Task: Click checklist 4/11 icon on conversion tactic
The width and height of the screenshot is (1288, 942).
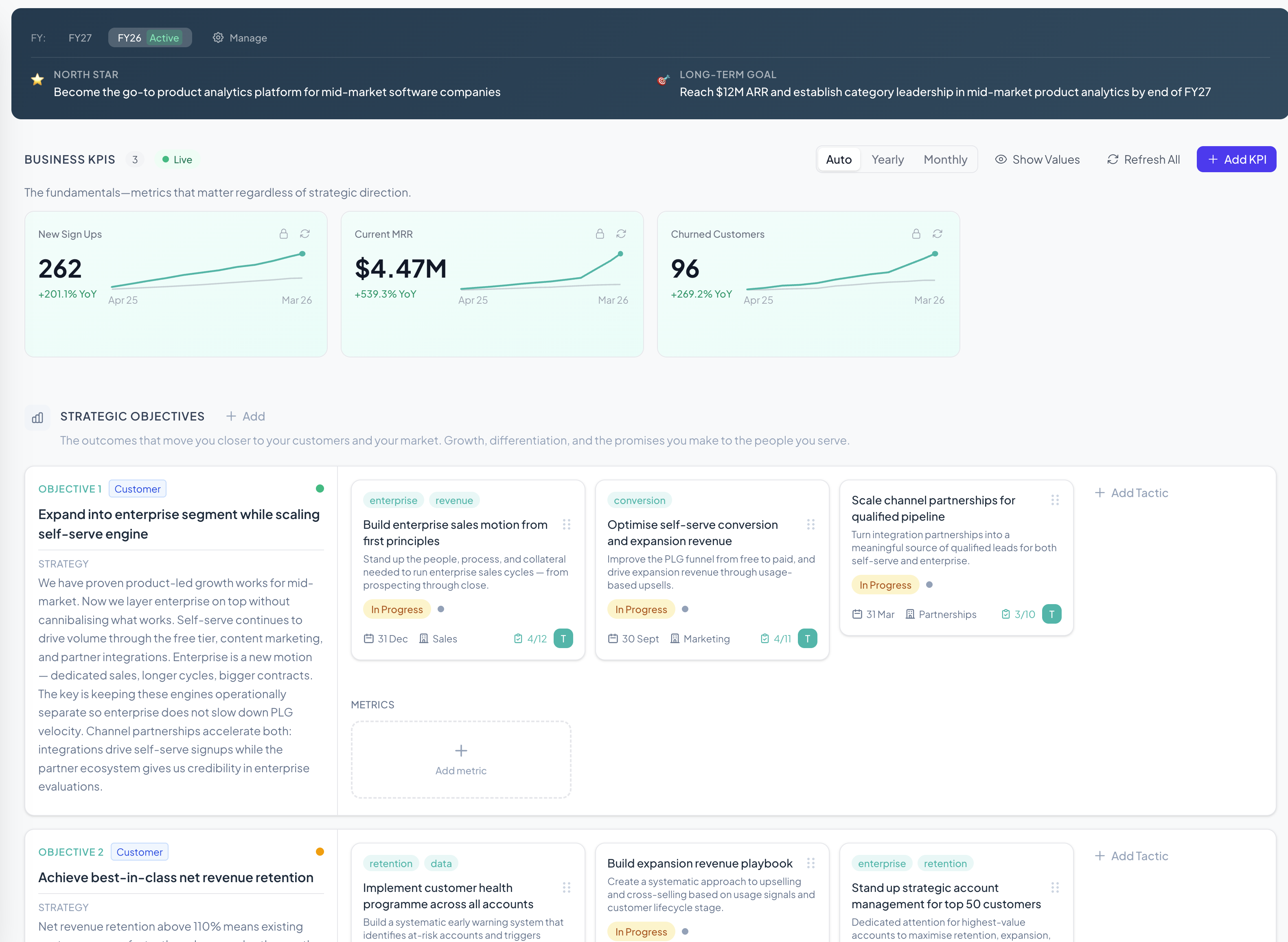Action: [764, 639]
